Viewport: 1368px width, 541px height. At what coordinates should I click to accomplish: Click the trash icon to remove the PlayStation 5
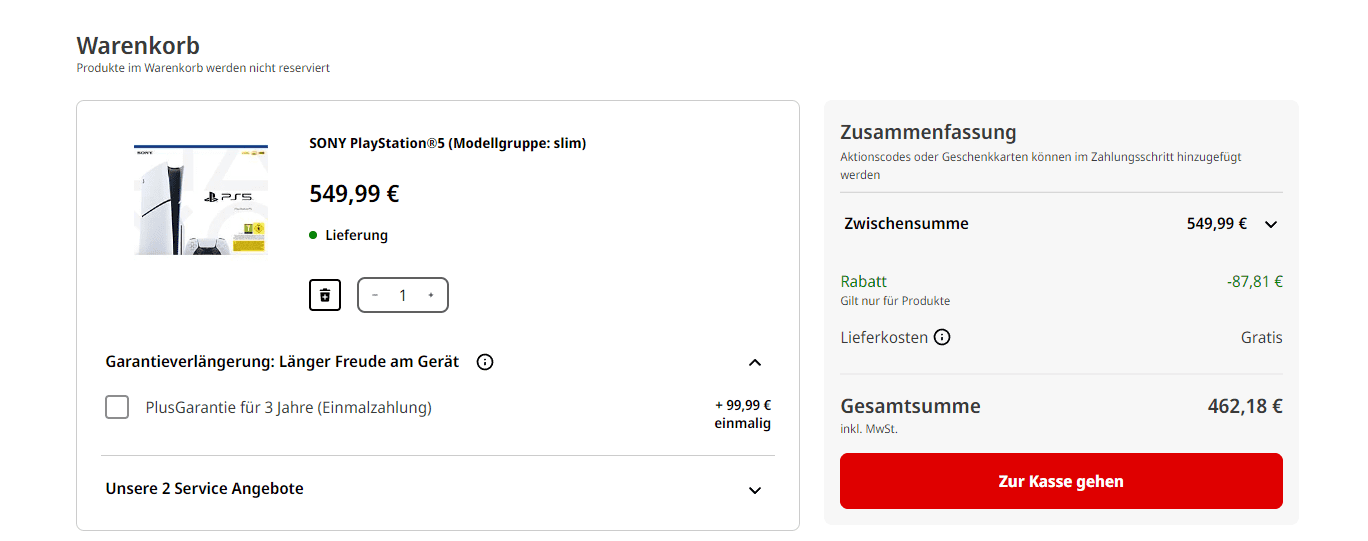[325, 295]
